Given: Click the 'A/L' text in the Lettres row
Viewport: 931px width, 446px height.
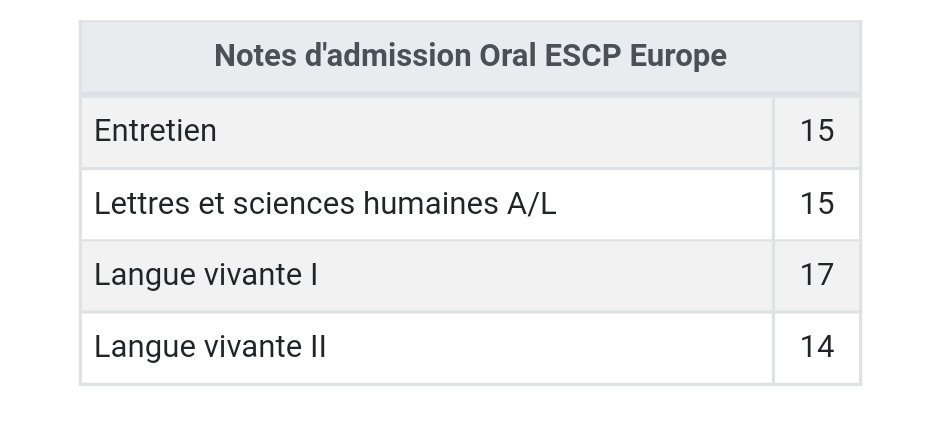Looking at the screenshot, I should [527, 204].
